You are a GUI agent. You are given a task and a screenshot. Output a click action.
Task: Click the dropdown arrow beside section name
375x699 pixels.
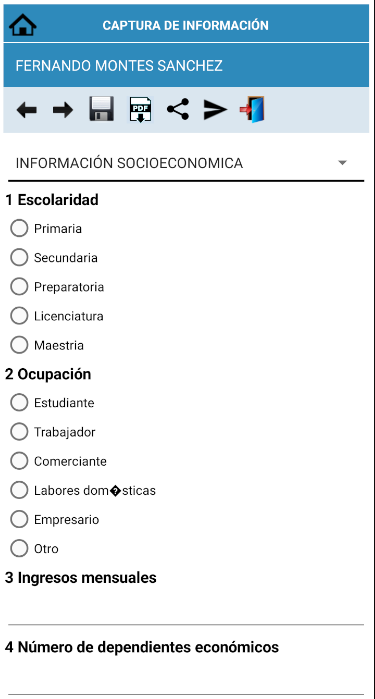[x=342, y=163]
